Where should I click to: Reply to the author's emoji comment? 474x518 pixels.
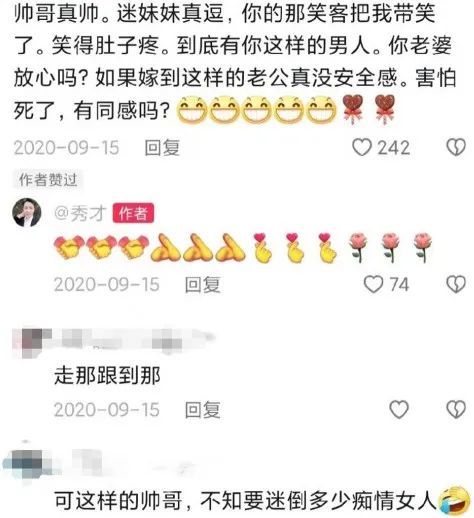pyautogui.click(x=203, y=284)
